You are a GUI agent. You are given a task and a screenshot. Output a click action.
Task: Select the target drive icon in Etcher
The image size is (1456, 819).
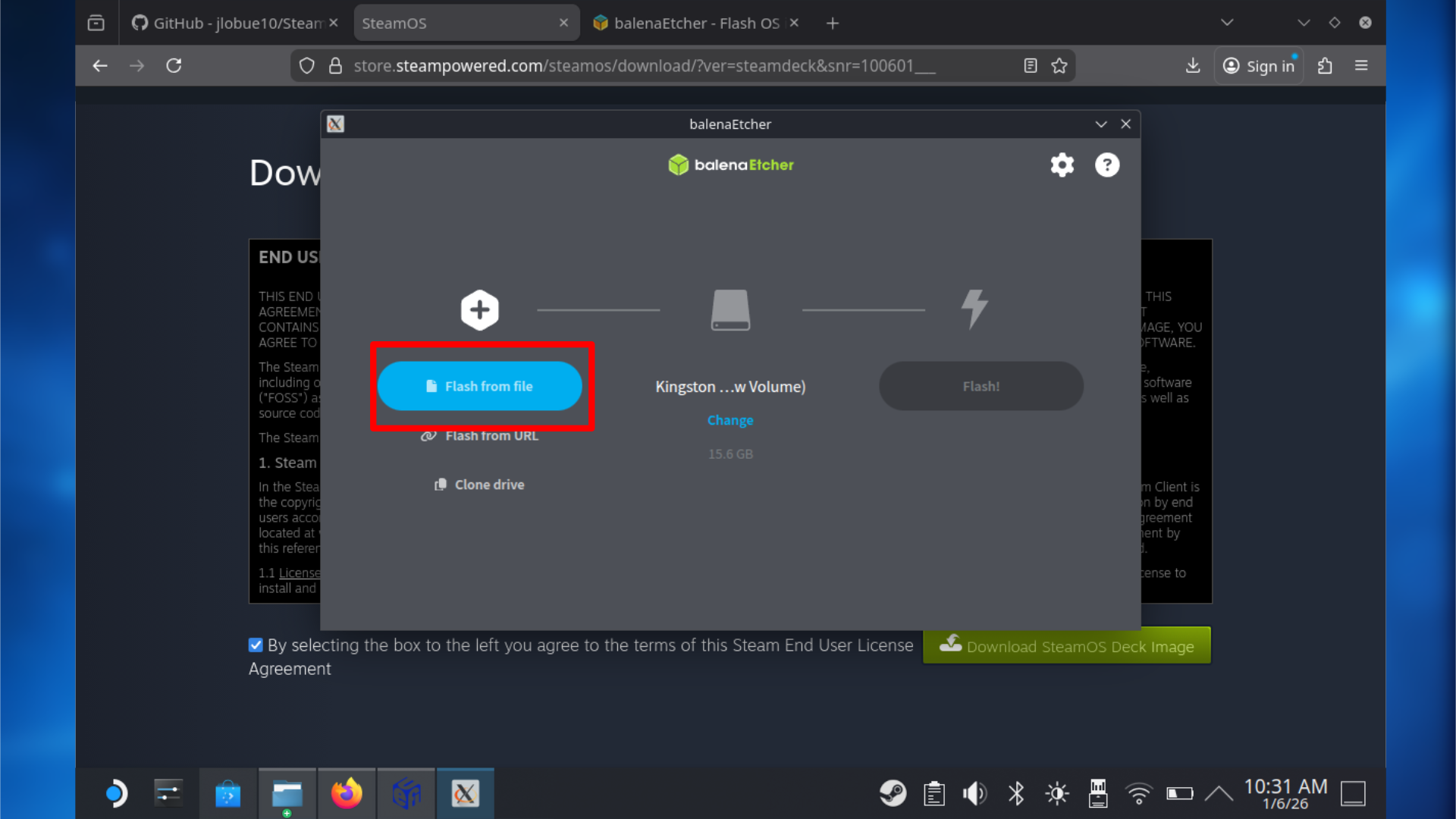[x=730, y=309]
